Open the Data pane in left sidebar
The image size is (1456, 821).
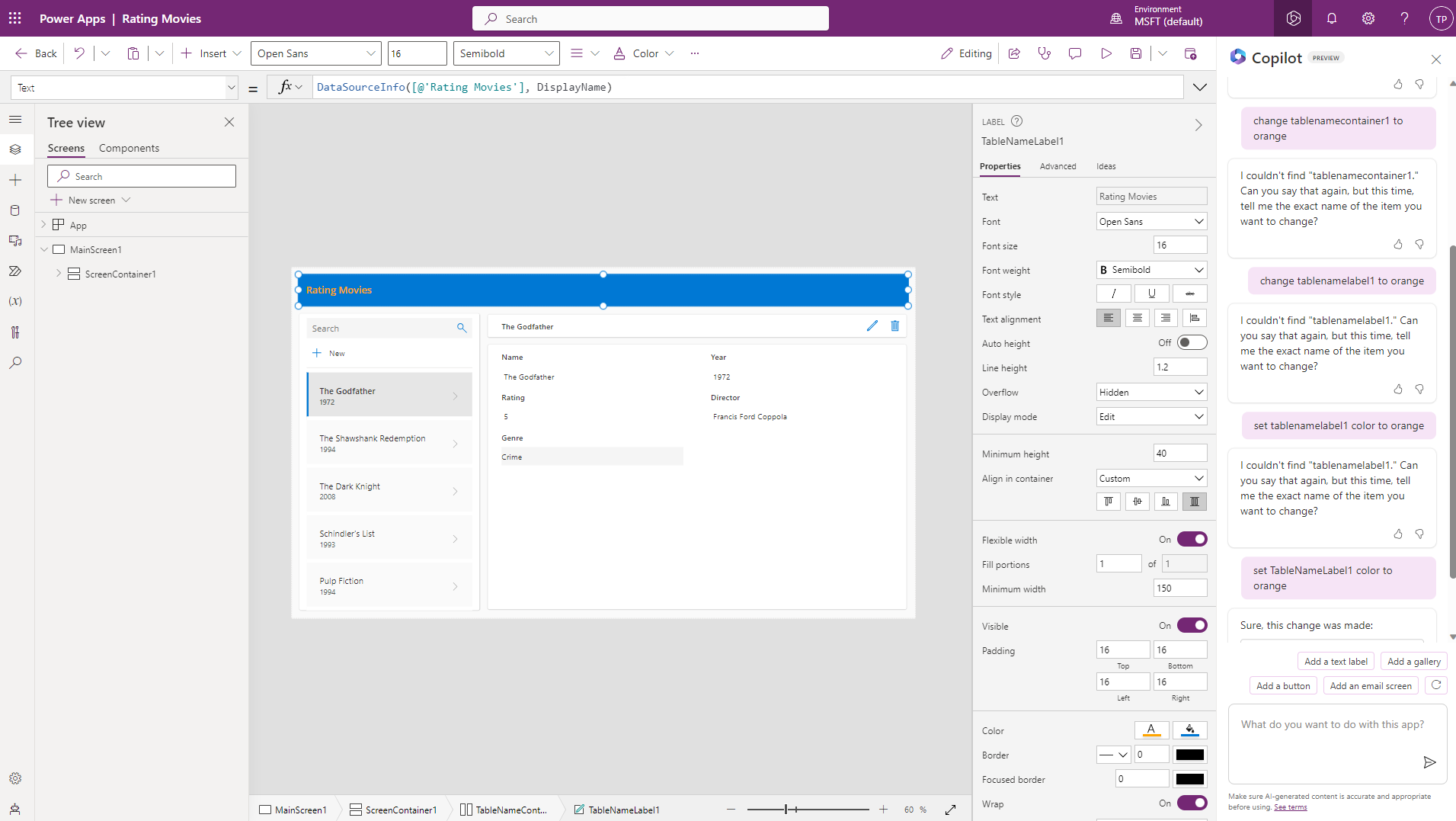point(15,210)
